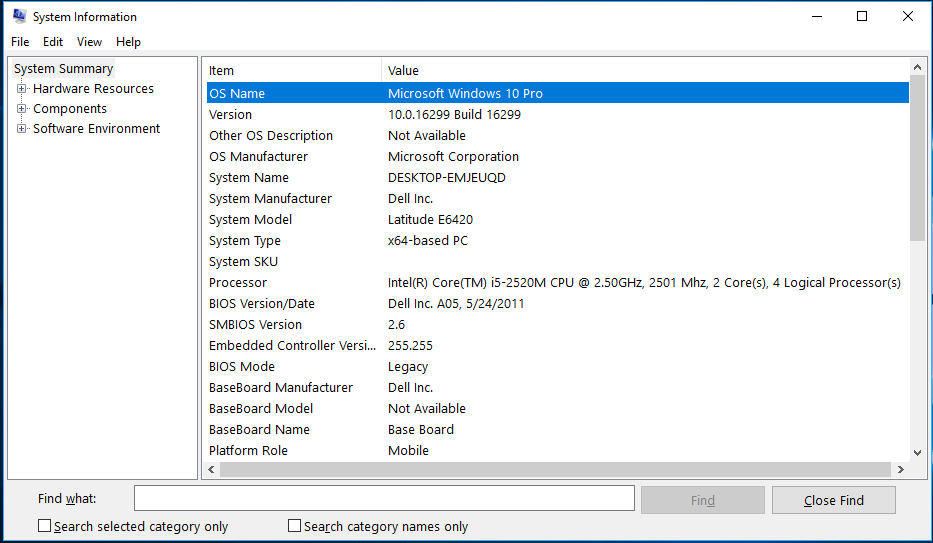Click the Mobile platform role value

pyautogui.click(x=408, y=451)
